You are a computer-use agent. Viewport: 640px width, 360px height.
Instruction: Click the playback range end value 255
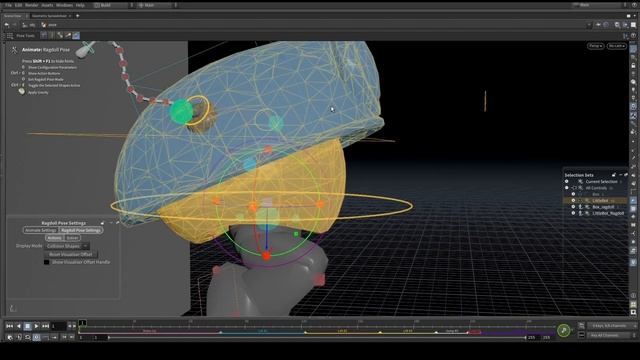[531, 338]
